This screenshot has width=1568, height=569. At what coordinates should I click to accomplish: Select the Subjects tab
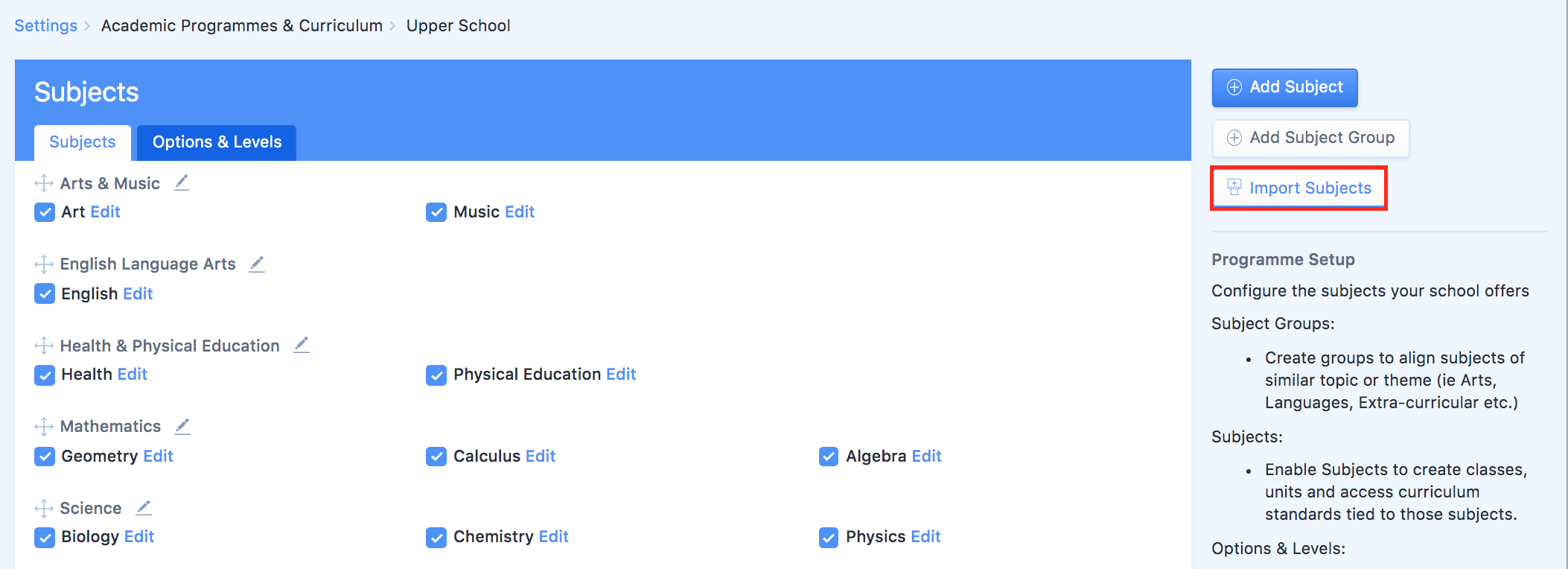(x=83, y=142)
